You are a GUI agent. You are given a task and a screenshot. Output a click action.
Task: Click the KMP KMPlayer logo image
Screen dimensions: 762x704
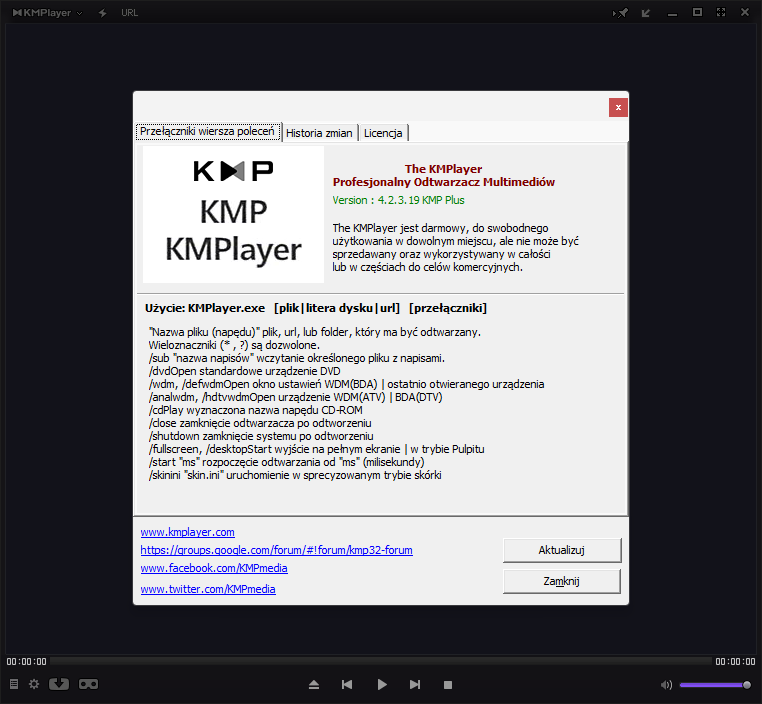pos(233,214)
